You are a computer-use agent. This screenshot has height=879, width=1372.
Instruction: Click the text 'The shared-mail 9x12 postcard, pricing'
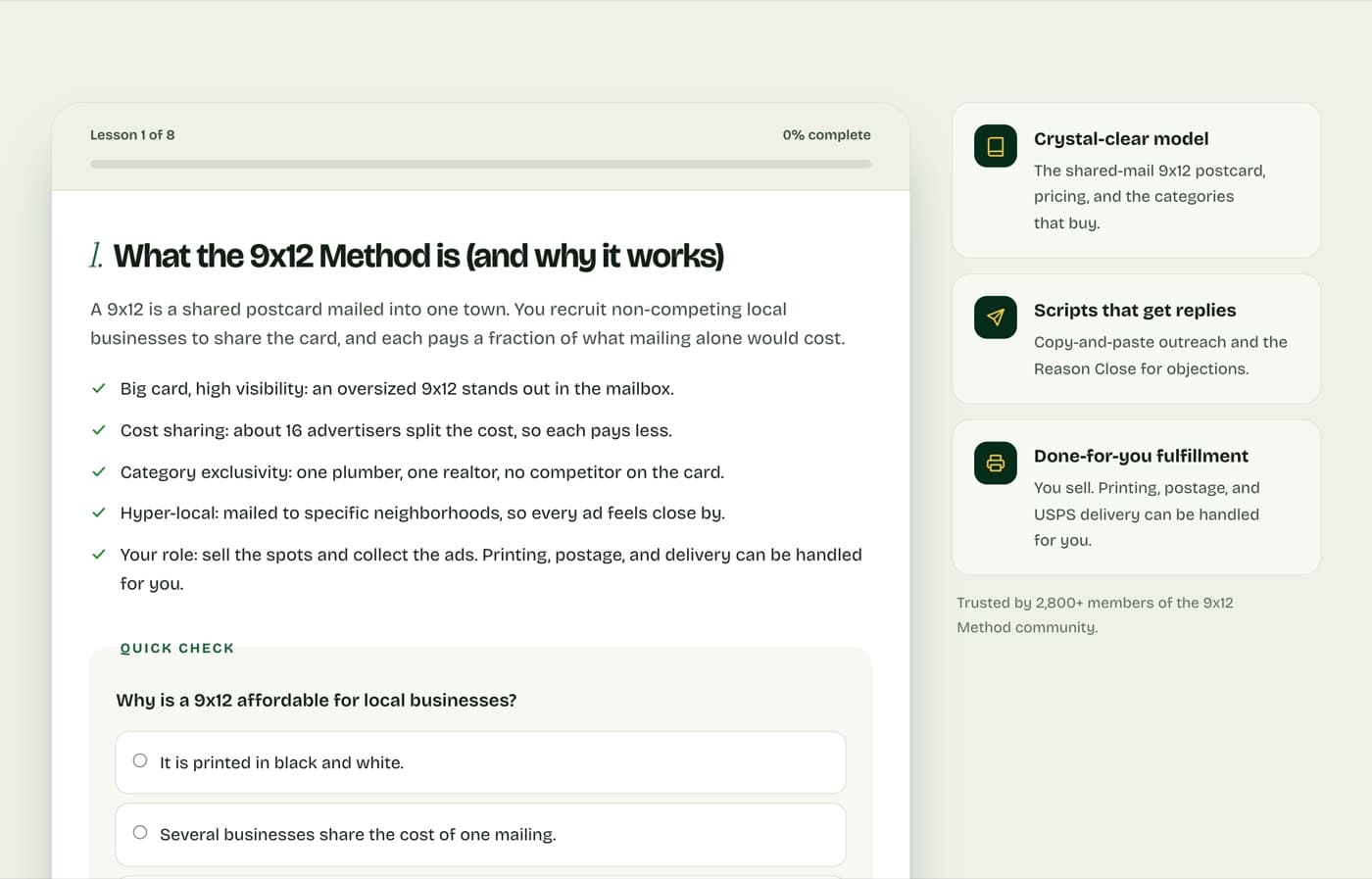(1150, 196)
